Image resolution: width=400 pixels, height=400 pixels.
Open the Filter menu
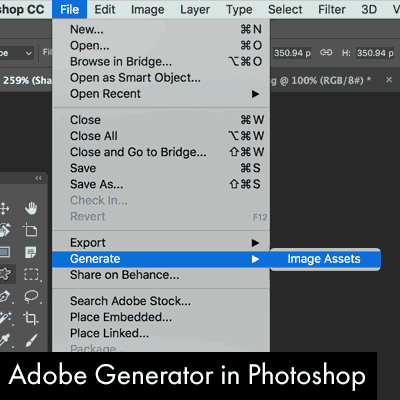tap(332, 9)
